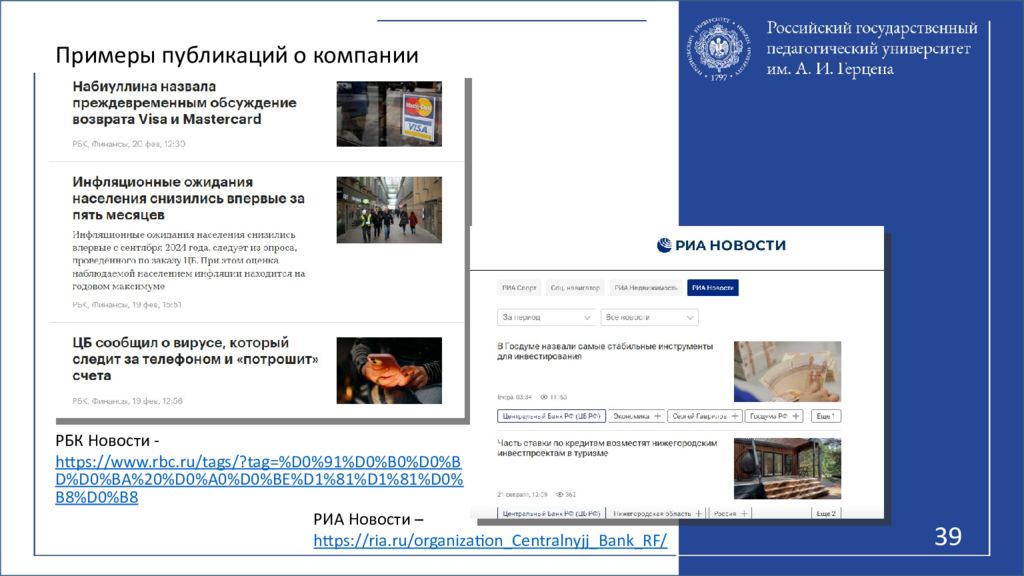Switch to the РИА Спорт tab

tap(519, 288)
